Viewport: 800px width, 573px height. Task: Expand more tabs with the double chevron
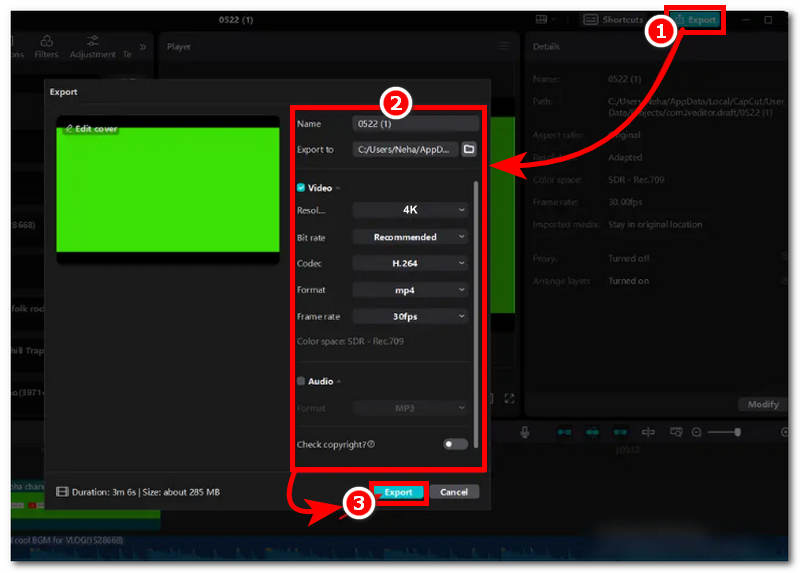point(143,46)
